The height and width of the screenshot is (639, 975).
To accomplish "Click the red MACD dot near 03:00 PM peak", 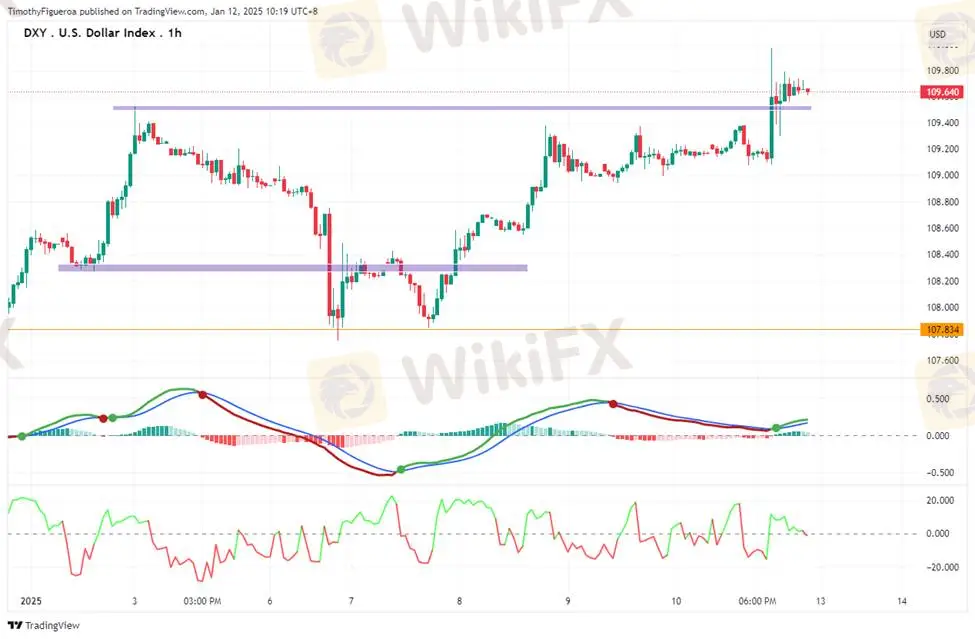I will click(203, 395).
